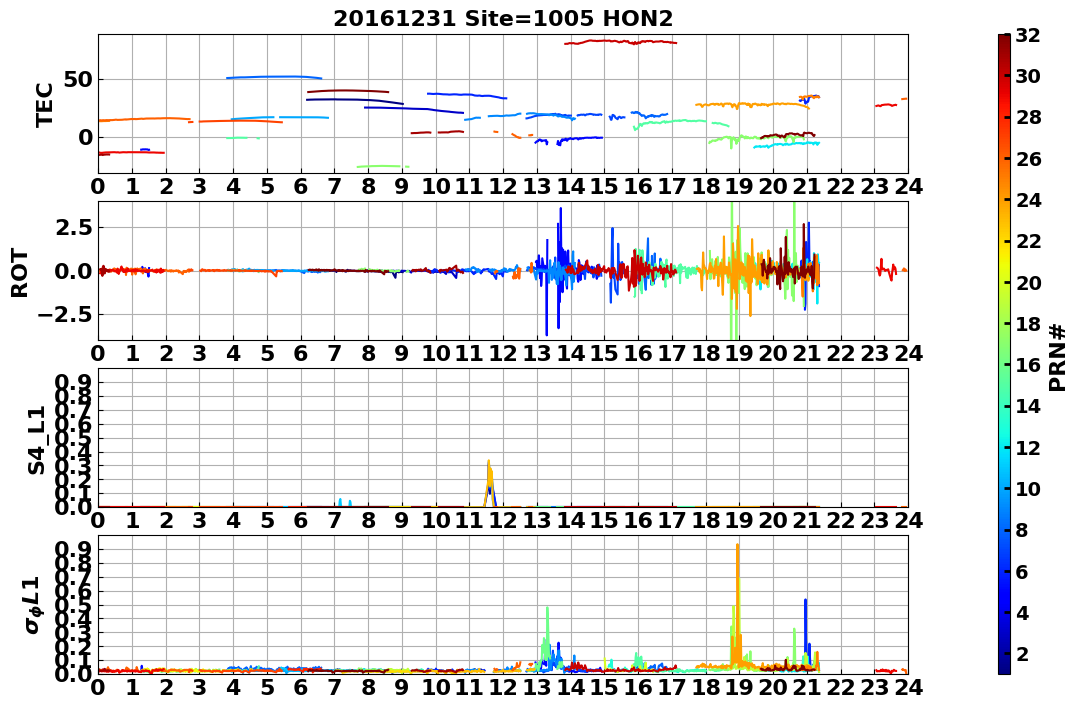Click colorbar tick label "8"
1077x709 pixels.
(1021, 530)
